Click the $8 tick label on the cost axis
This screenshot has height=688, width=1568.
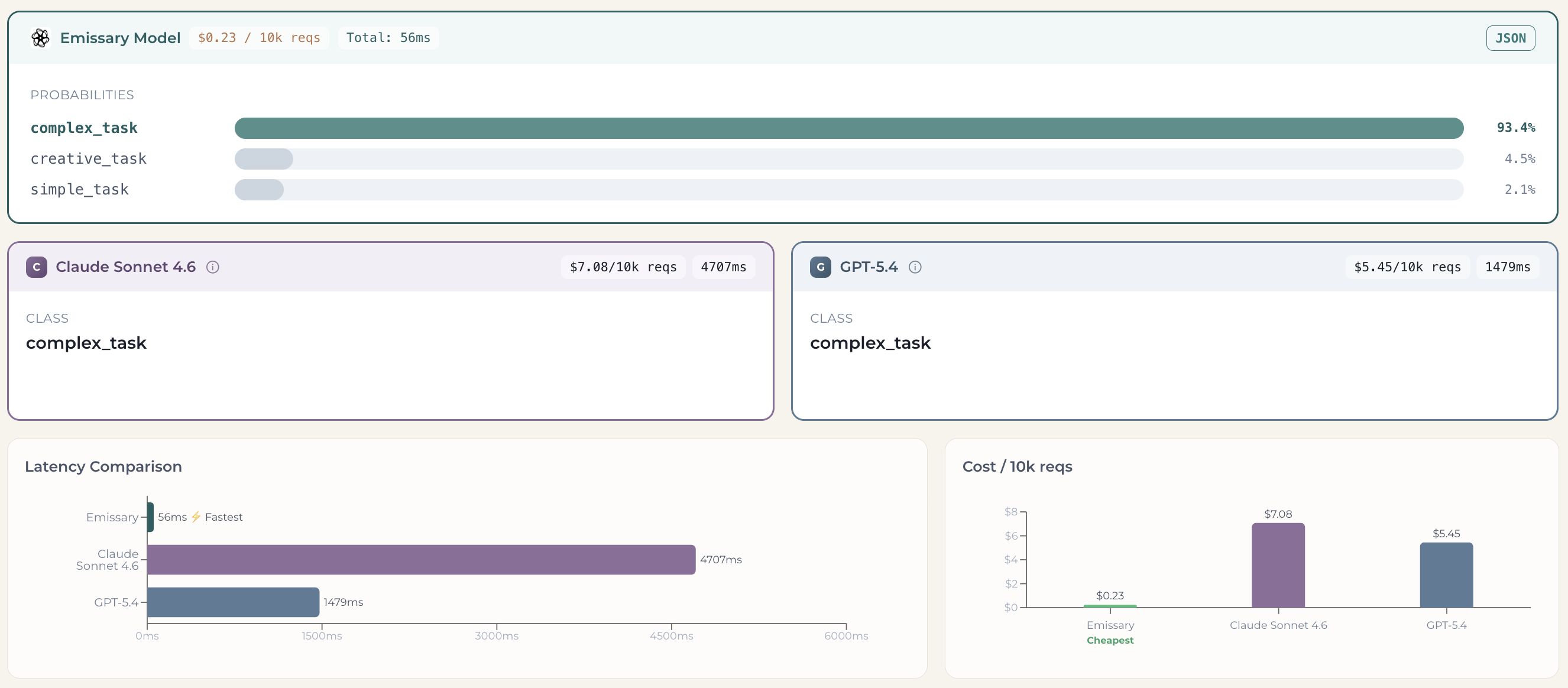click(x=1011, y=512)
